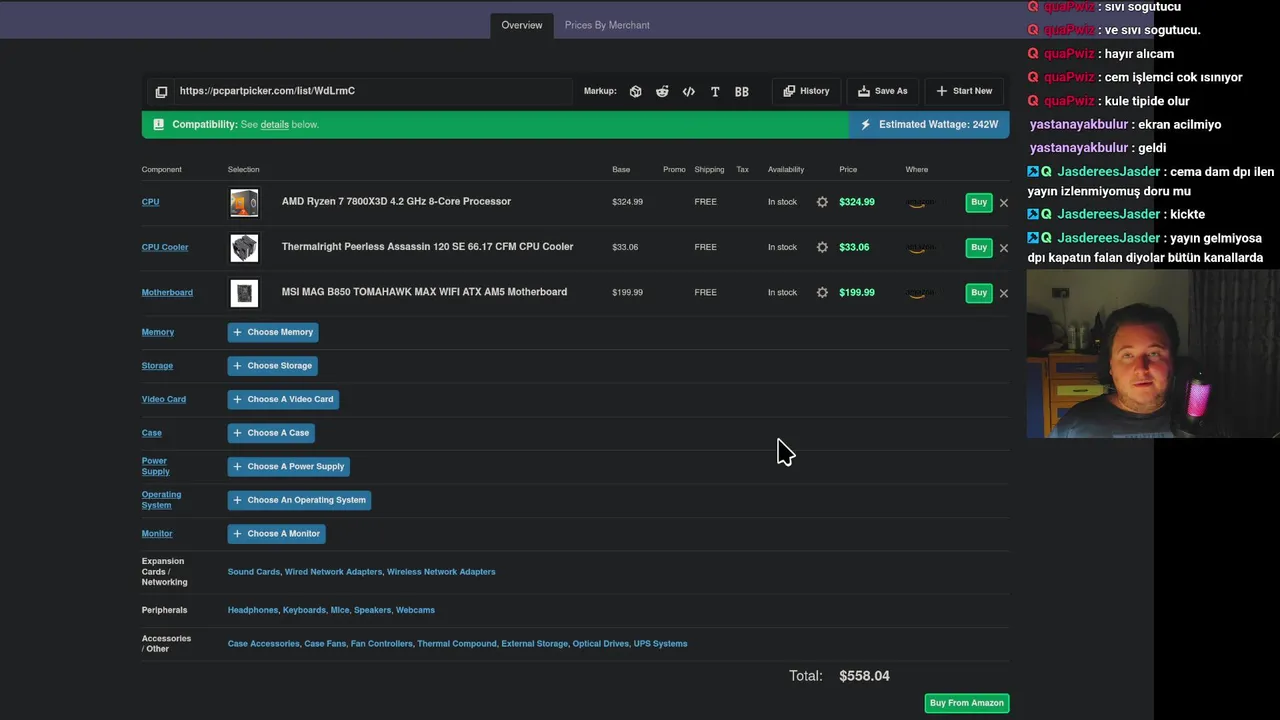Open the Webcams peripherals link
The image size is (1280, 720).
click(415, 610)
